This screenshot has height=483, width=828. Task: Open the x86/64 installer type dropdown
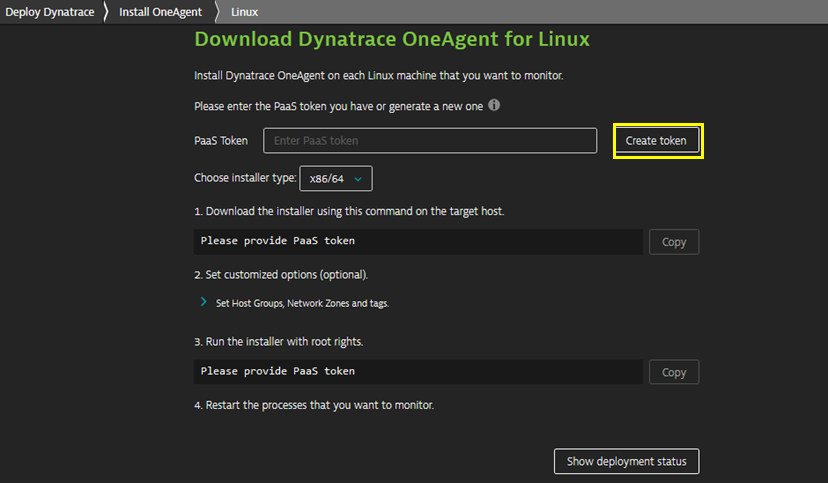336,179
